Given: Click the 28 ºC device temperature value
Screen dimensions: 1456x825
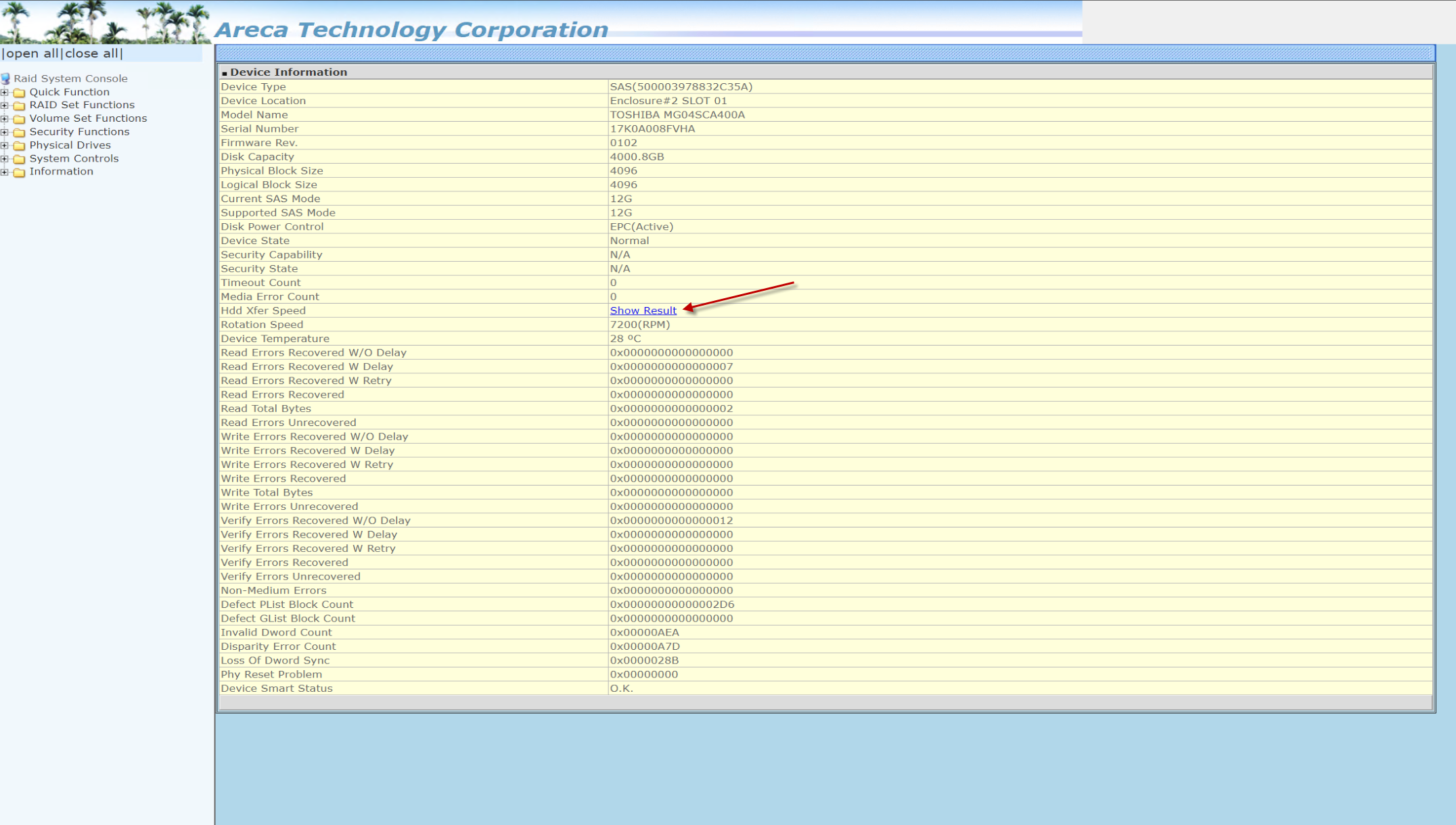Looking at the screenshot, I should tap(625, 339).
